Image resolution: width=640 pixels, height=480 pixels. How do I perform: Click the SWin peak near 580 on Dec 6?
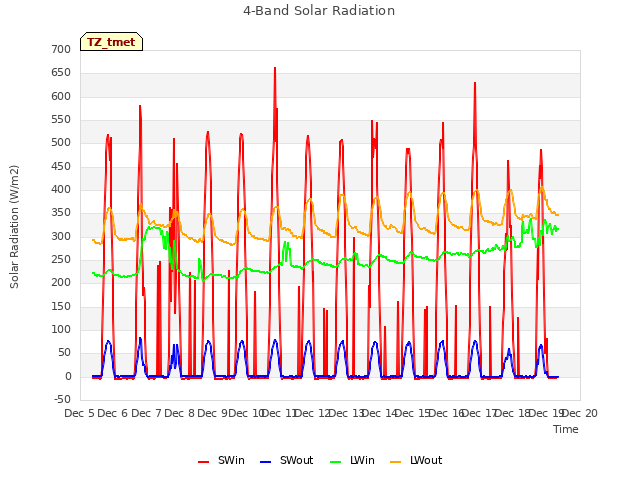click(140, 107)
